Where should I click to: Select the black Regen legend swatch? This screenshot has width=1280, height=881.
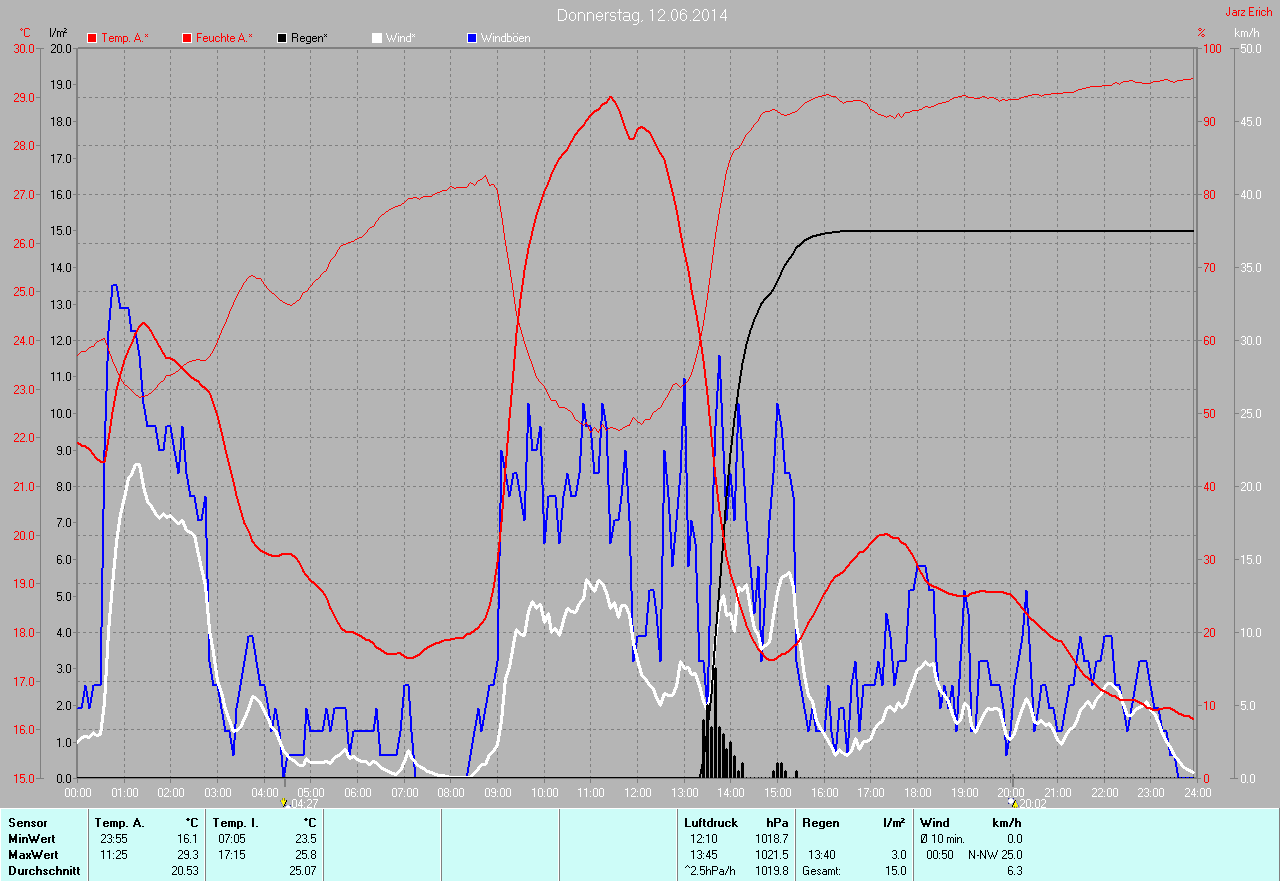[282, 38]
